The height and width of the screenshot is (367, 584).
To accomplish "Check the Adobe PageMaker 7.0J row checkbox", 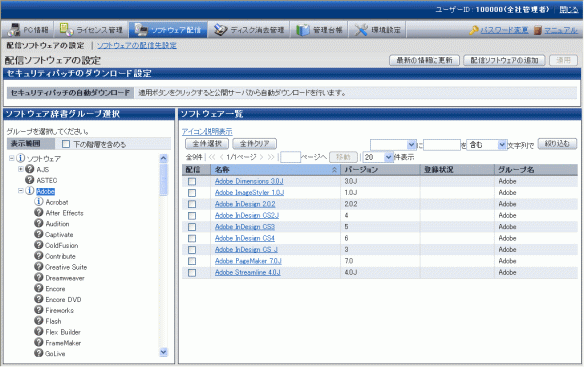I will [x=192, y=261].
